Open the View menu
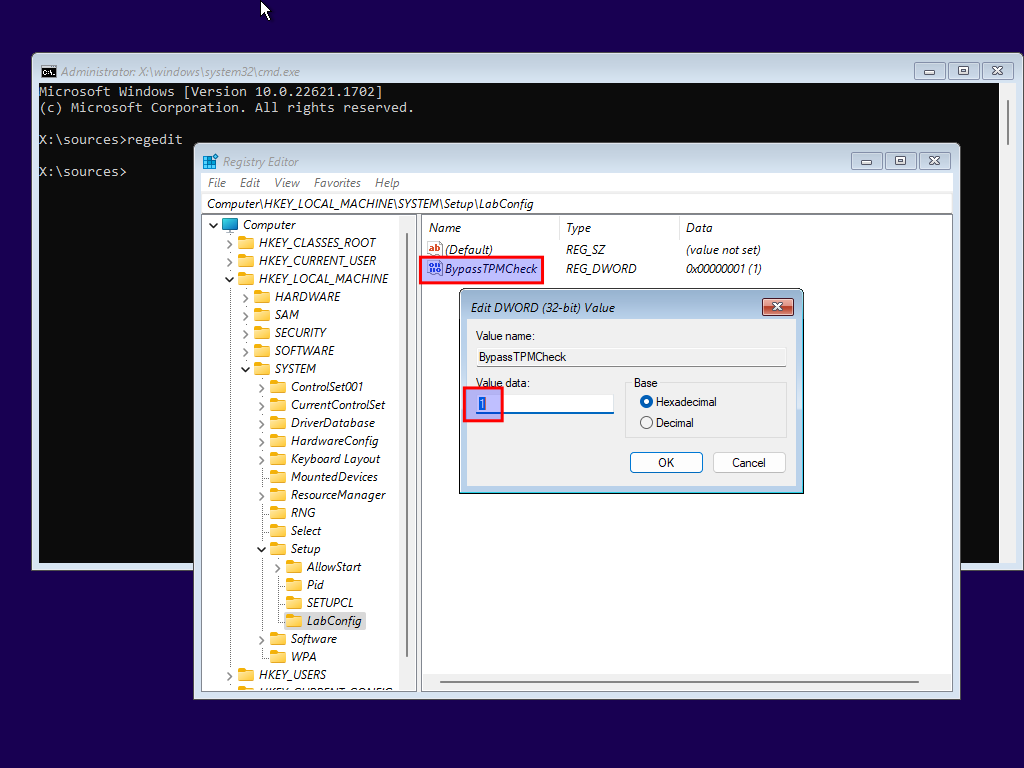This screenshot has height=768, width=1024. (287, 183)
